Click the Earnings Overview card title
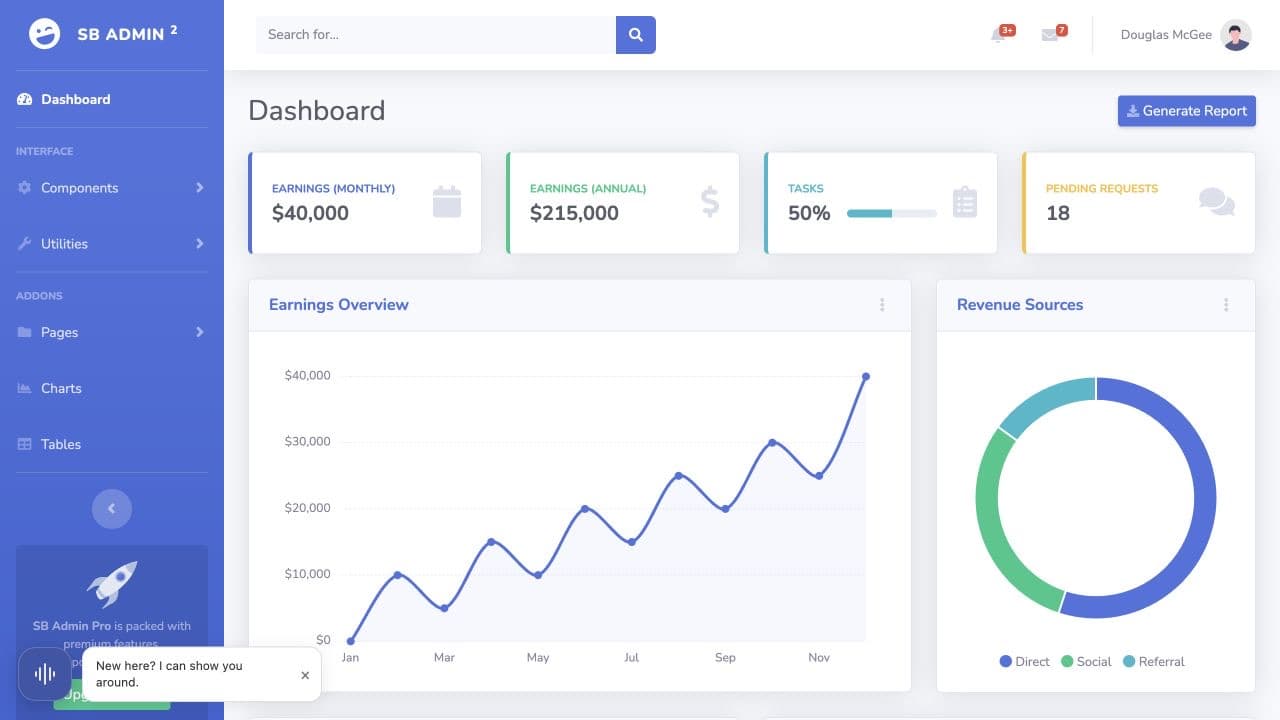This screenshot has height=720, width=1280. tap(339, 305)
